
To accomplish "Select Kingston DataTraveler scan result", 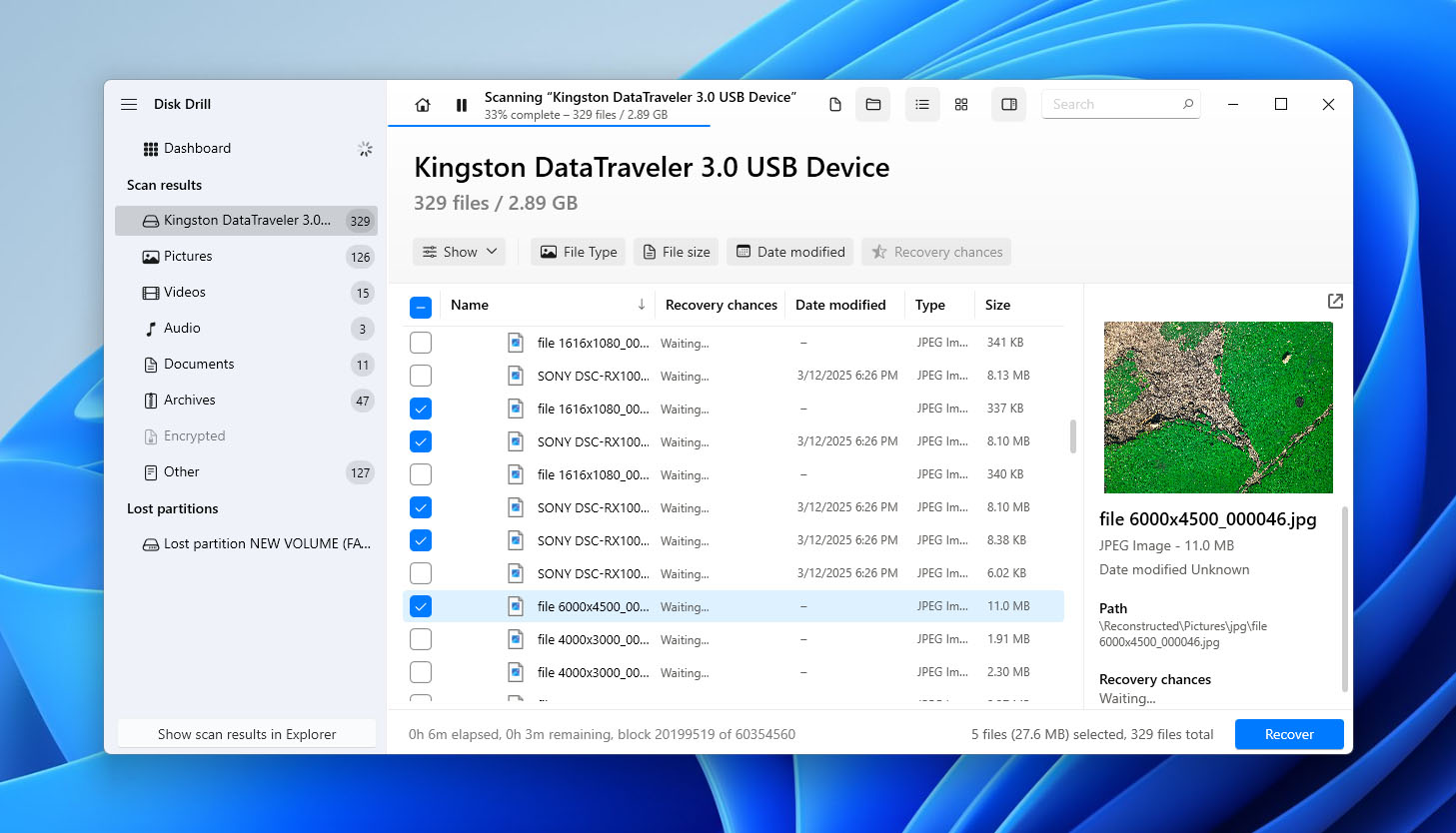I will 246,221.
